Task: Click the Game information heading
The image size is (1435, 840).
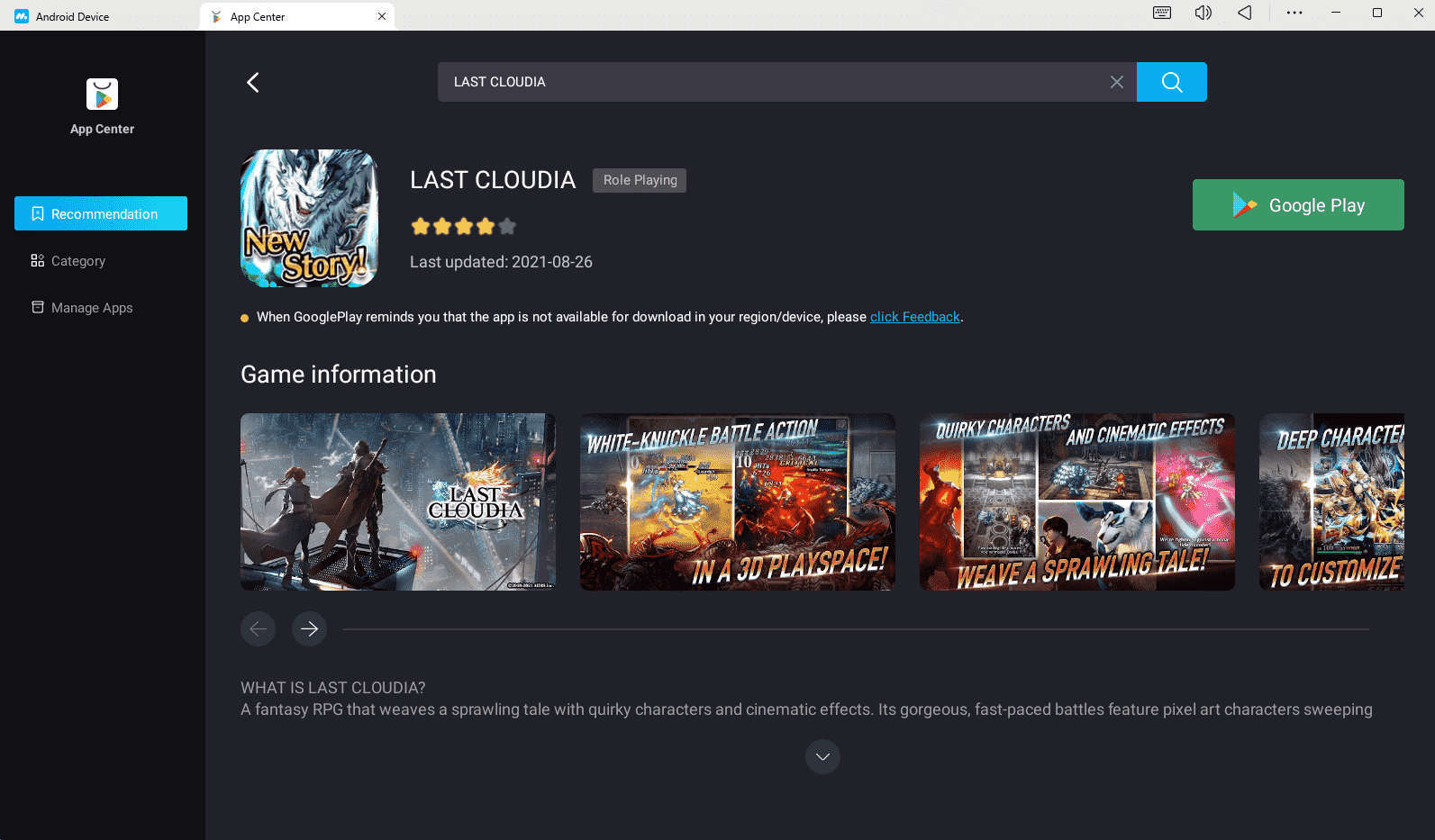Action: click(x=338, y=375)
